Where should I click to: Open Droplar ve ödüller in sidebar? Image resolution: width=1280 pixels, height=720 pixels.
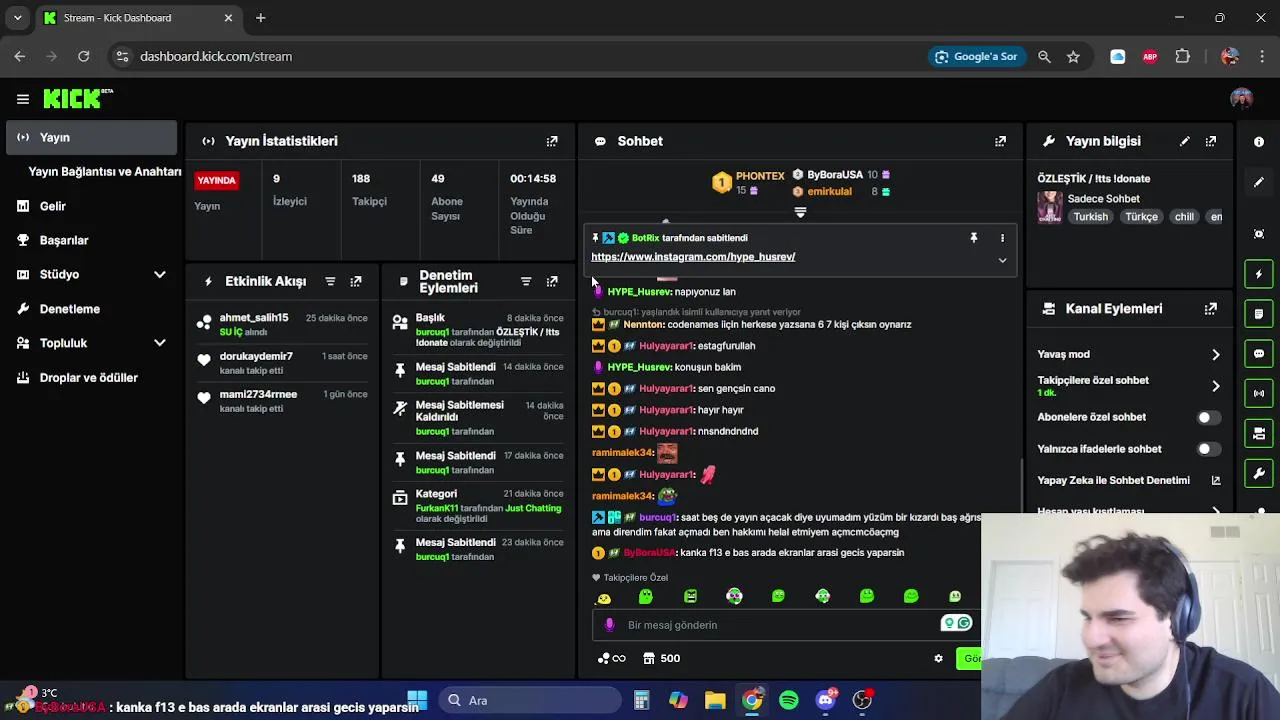(x=88, y=378)
